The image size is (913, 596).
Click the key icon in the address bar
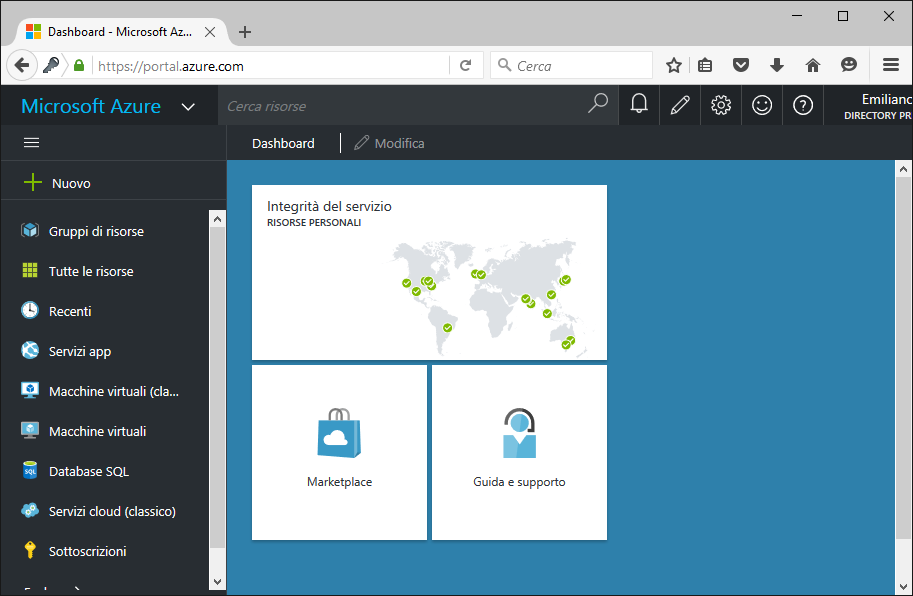[51, 65]
